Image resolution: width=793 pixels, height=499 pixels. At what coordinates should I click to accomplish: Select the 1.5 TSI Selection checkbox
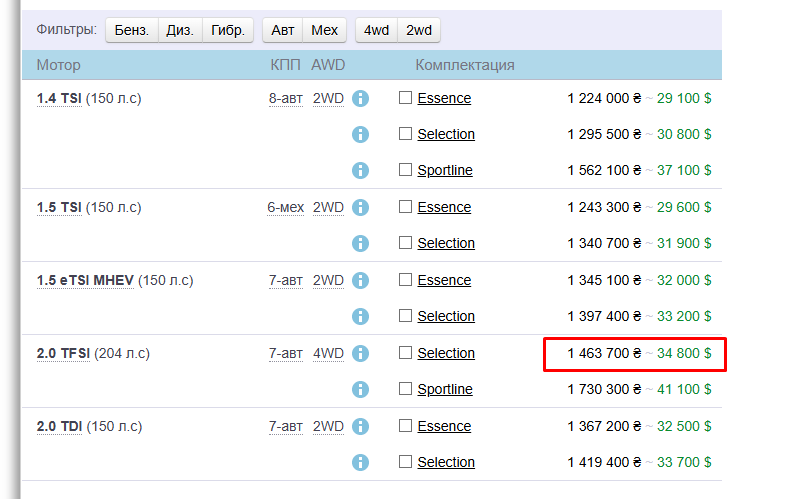[x=405, y=243]
